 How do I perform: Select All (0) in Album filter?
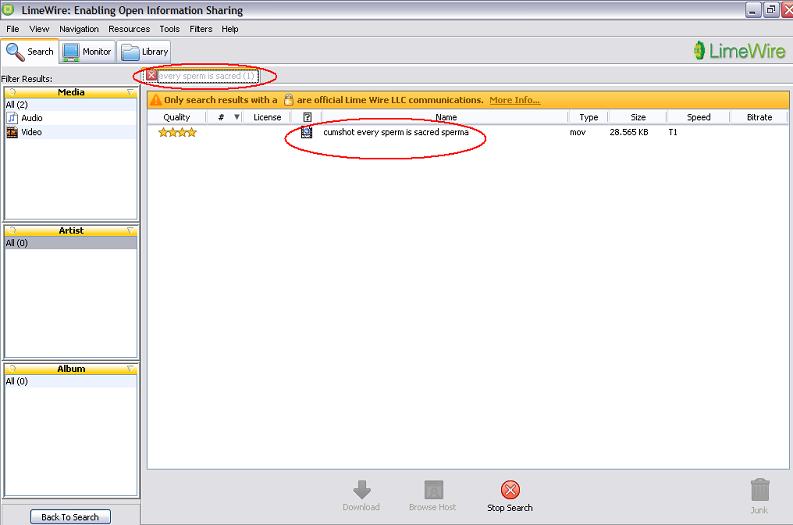(x=71, y=381)
